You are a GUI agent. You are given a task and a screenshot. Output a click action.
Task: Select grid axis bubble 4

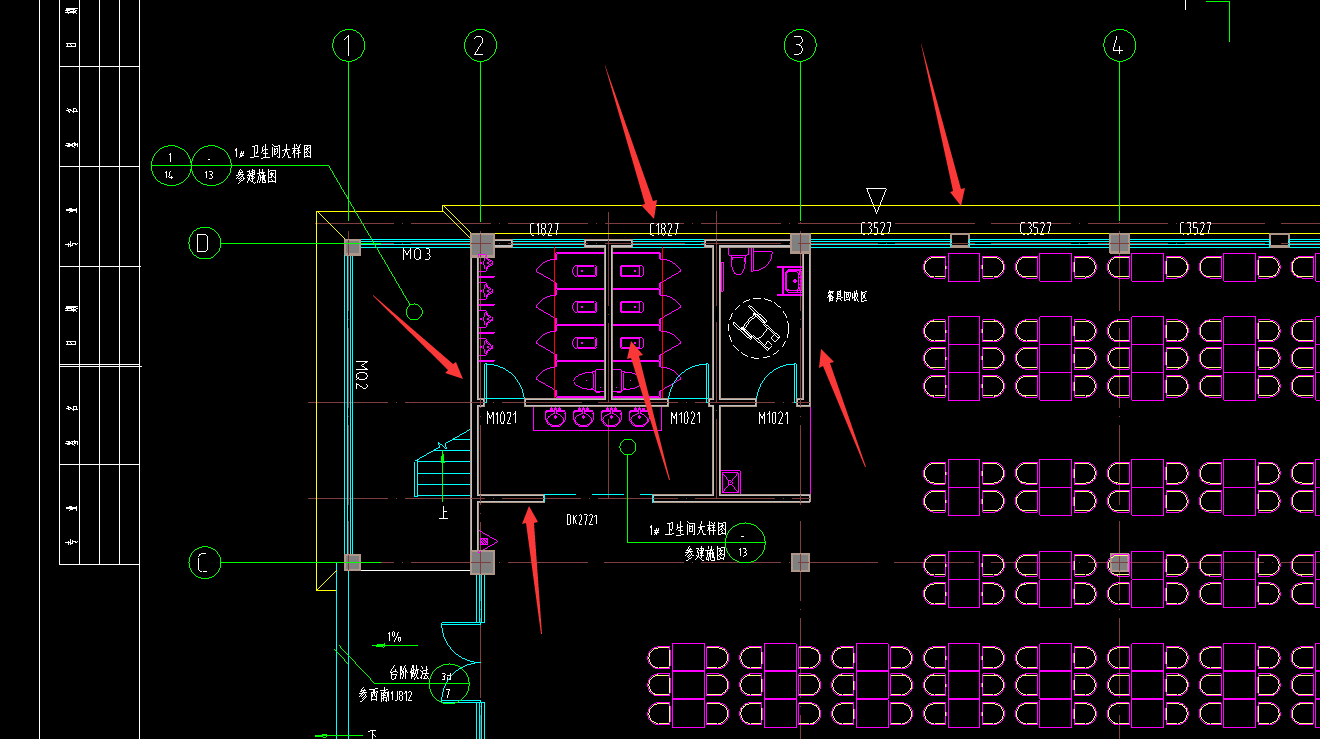pyautogui.click(x=1119, y=45)
